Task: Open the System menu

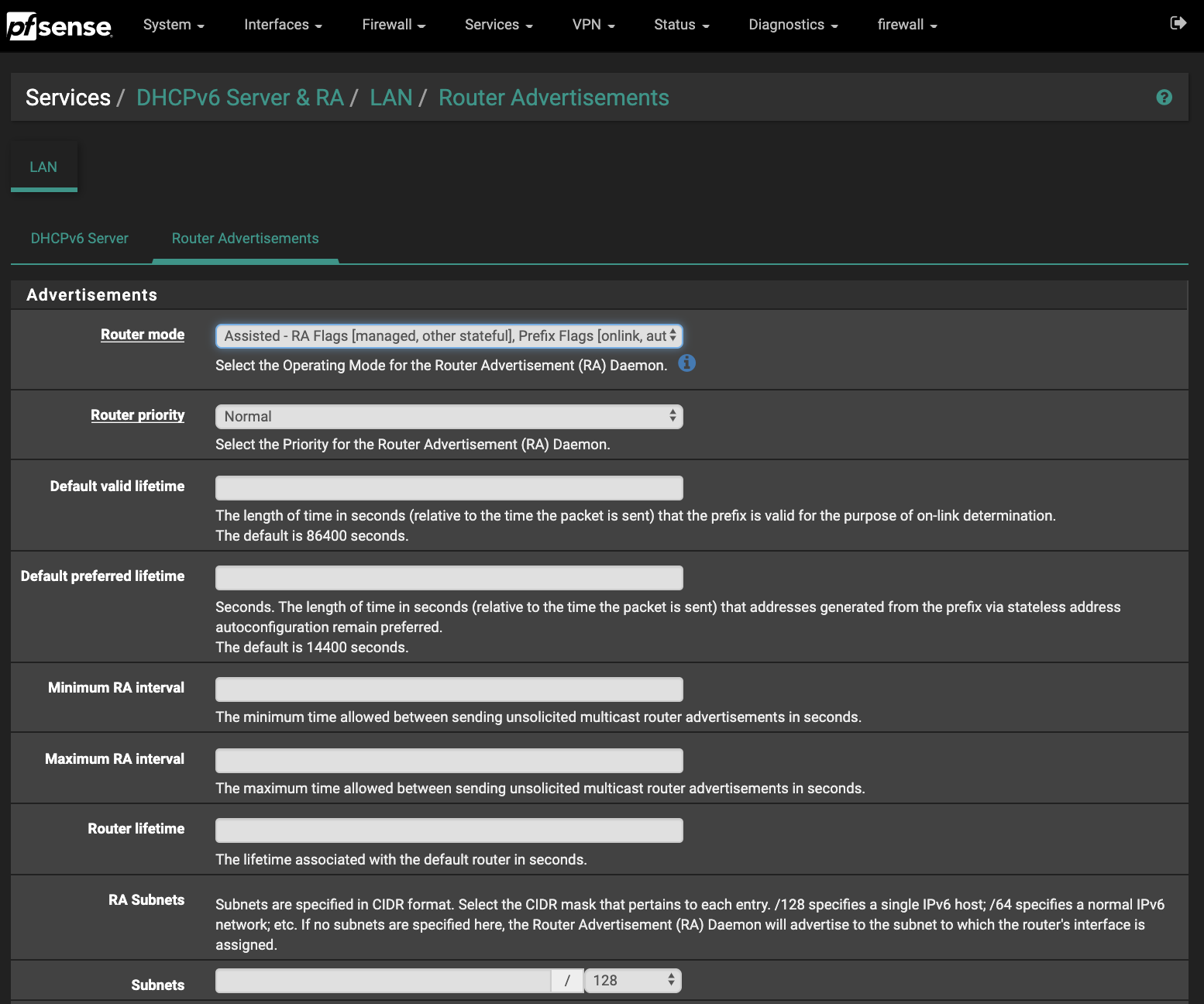Action: pos(174,25)
